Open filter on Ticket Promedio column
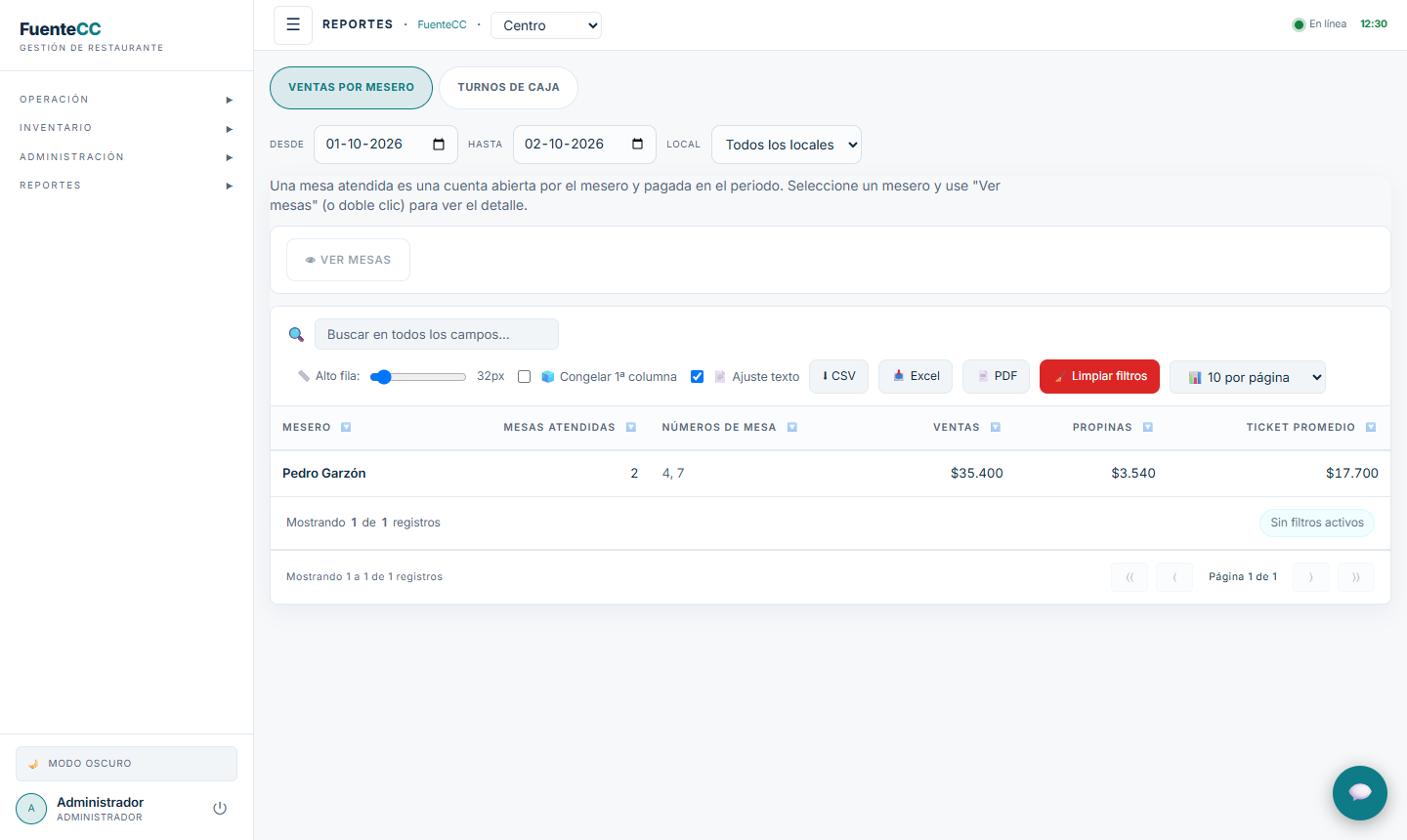The width and height of the screenshot is (1407, 840). [x=1371, y=428]
